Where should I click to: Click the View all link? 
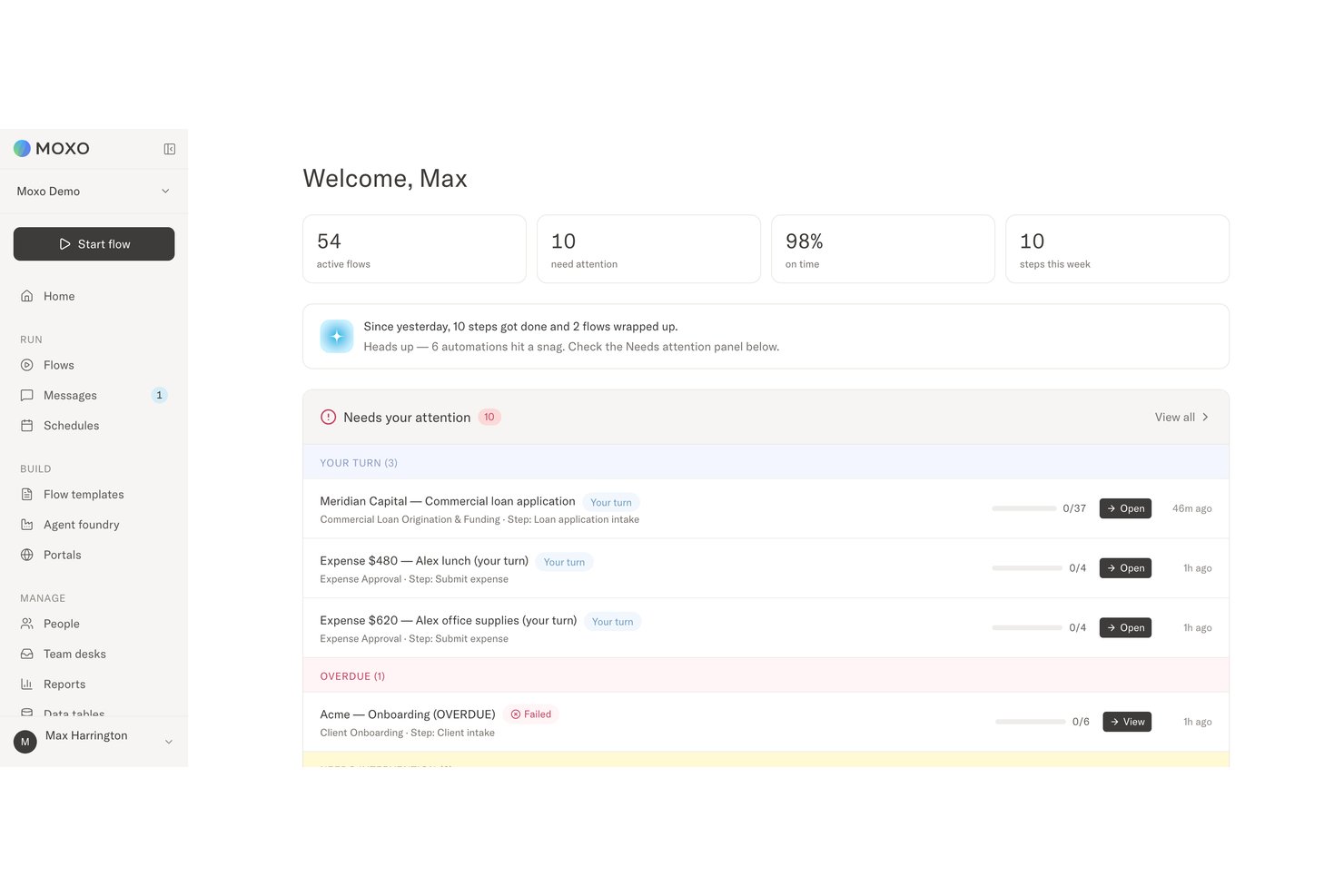pos(1181,418)
